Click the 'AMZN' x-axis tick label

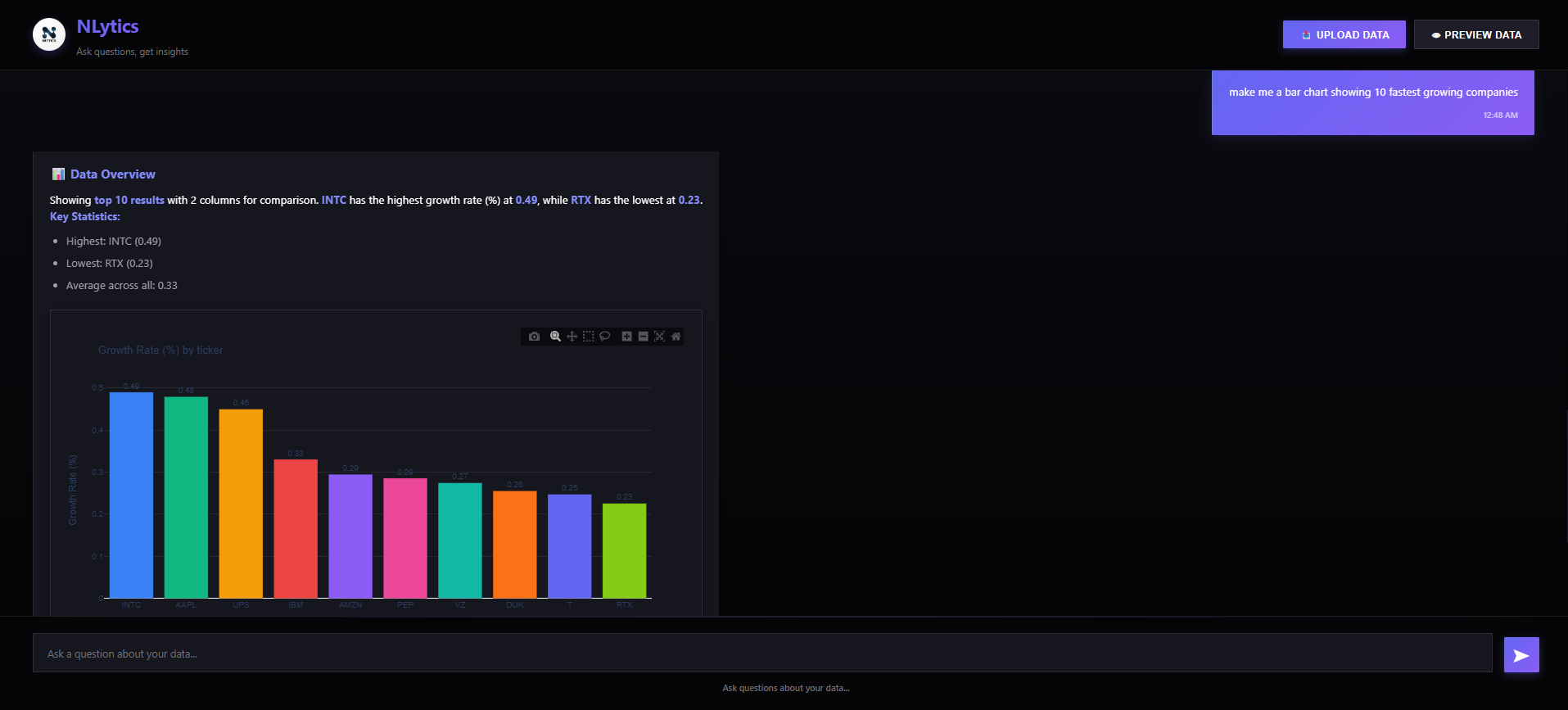pos(350,605)
